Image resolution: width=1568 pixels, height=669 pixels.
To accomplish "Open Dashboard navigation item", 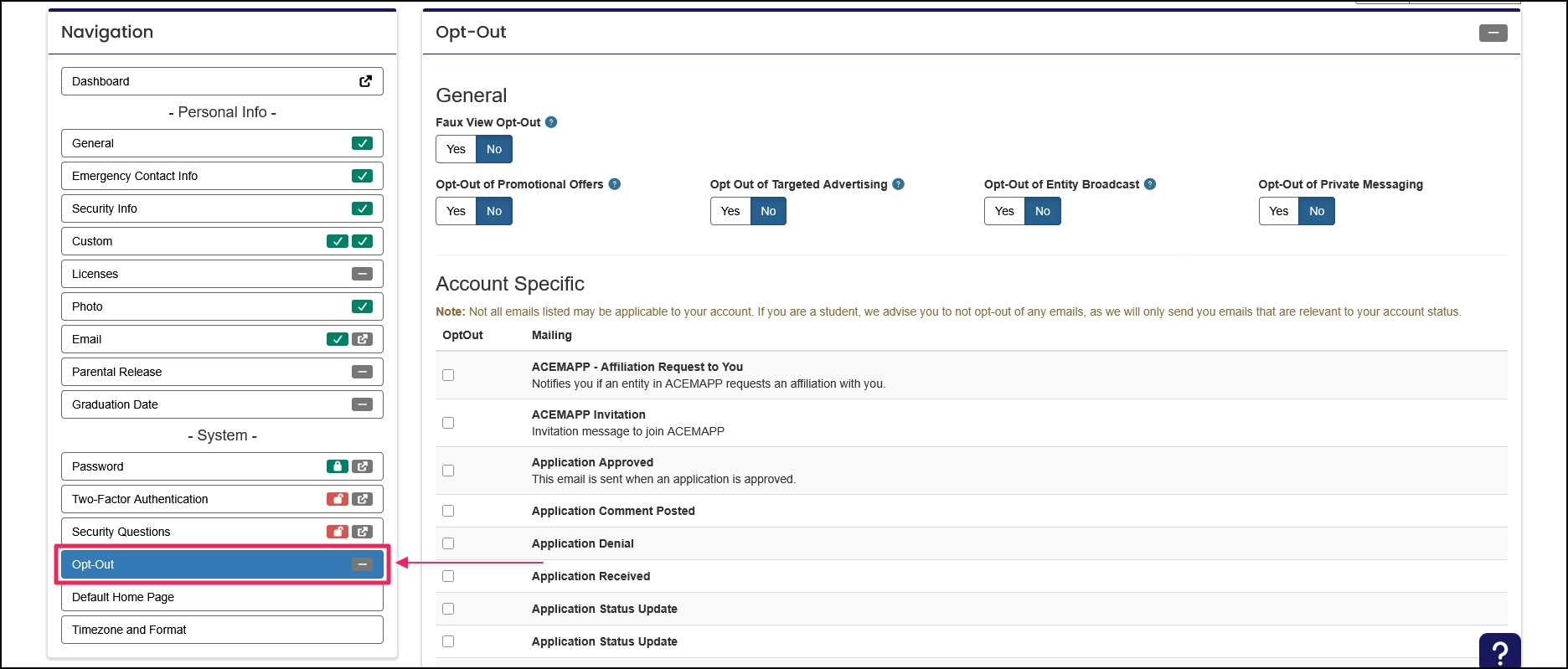I will [222, 81].
